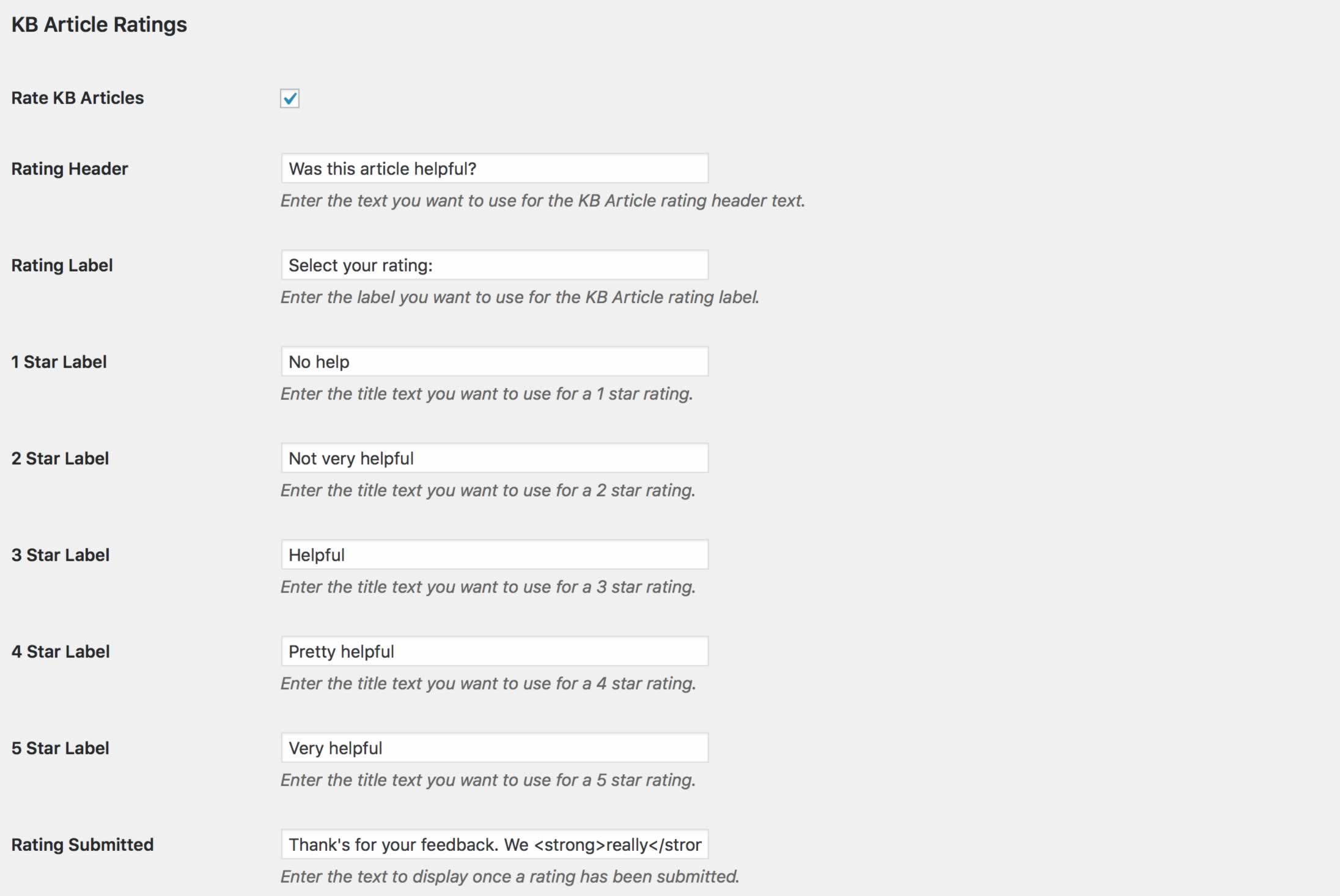
Task: Click into the 4 Star Label field
Action: (494, 652)
